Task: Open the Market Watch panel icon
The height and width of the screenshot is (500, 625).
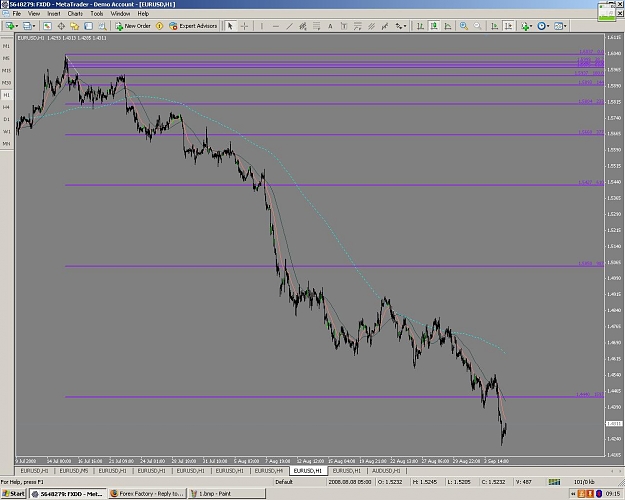Action: point(47,26)
